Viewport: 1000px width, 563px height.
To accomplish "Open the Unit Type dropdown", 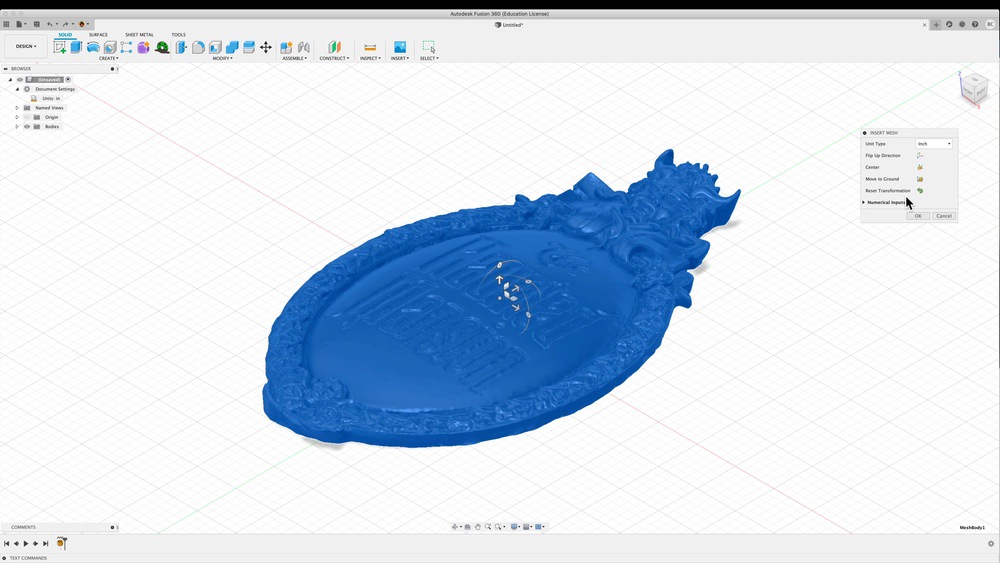I will pyautogui.click(x=934, y=144).
